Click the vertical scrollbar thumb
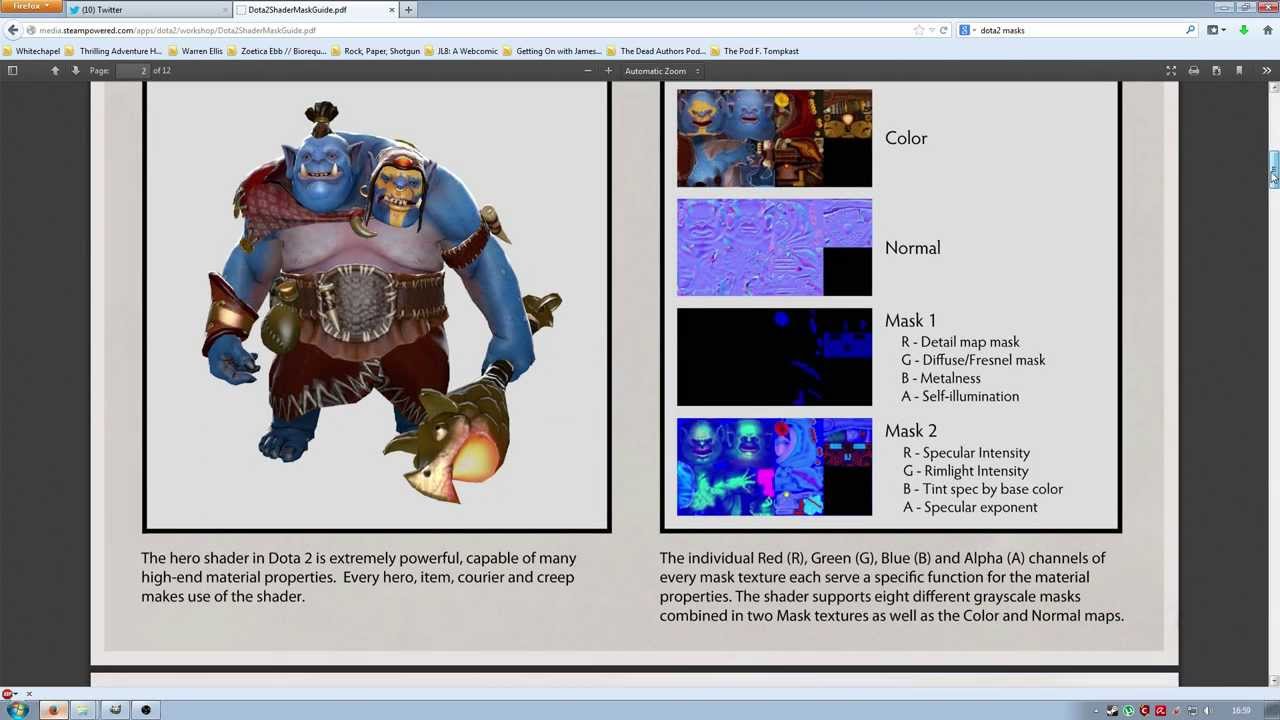1280x720 pixels. pos(1273,170)
